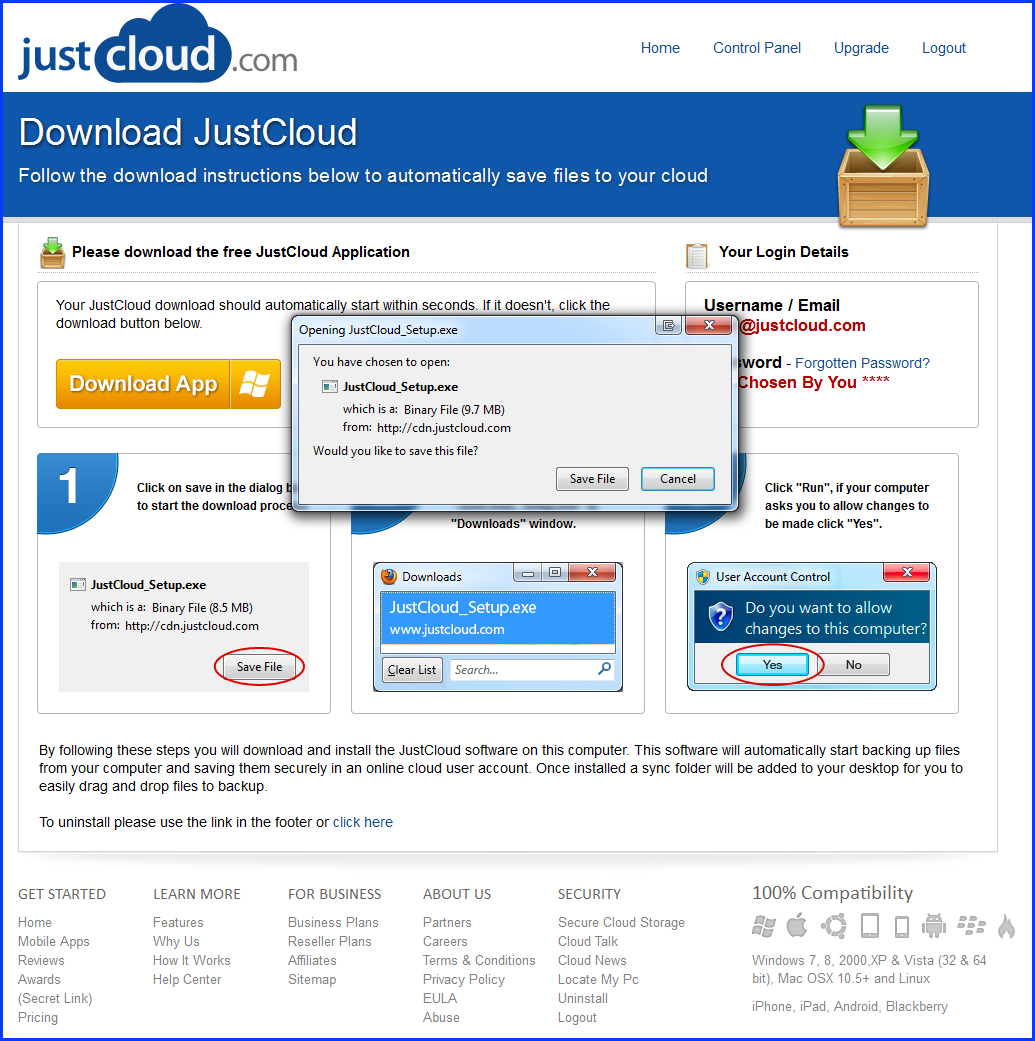Open Pricing footer link
This screenshot has width=1035, height=1041.
click(38, 1017)
